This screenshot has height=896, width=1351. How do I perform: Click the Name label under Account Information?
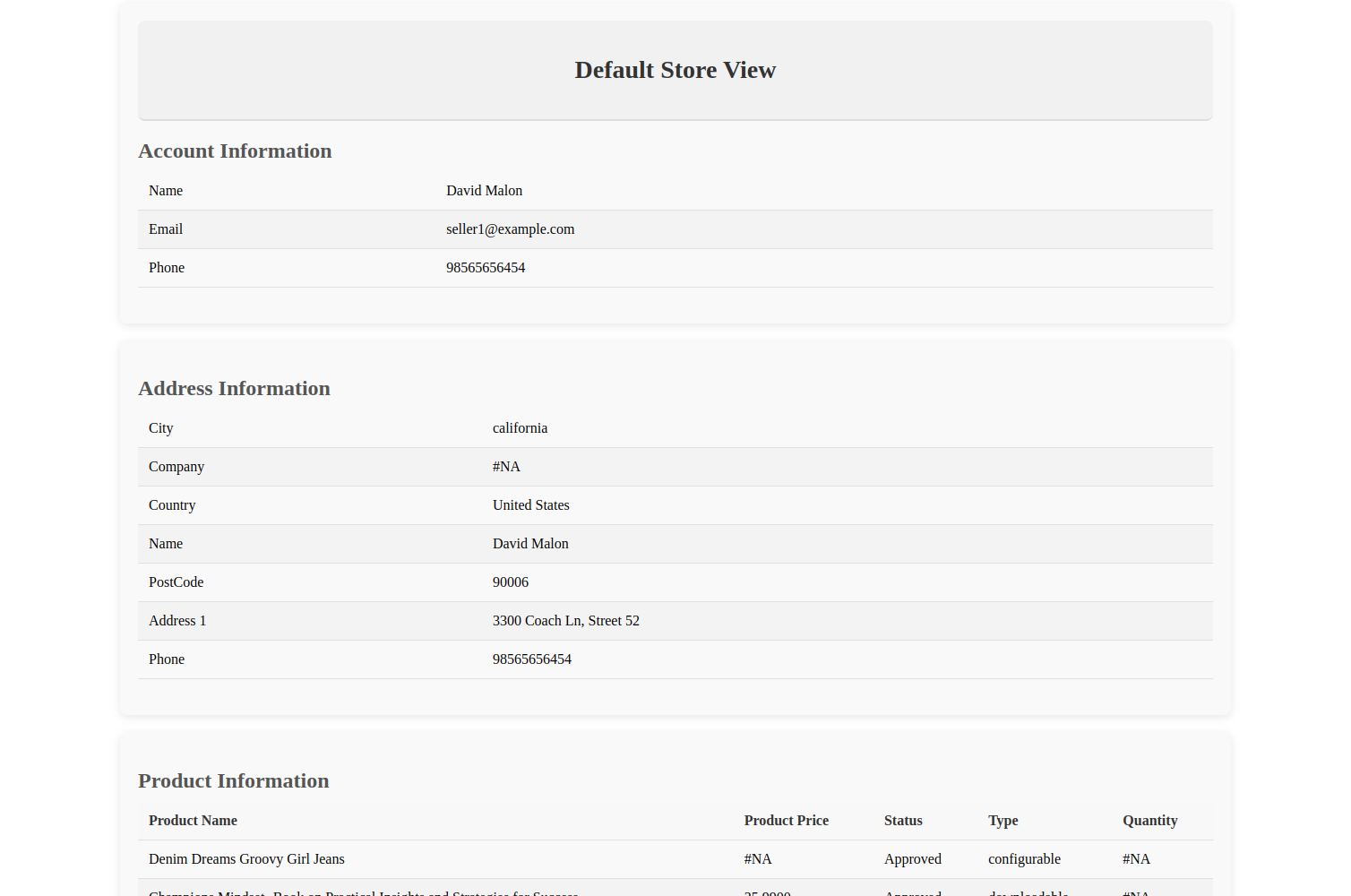click(166, 191)
